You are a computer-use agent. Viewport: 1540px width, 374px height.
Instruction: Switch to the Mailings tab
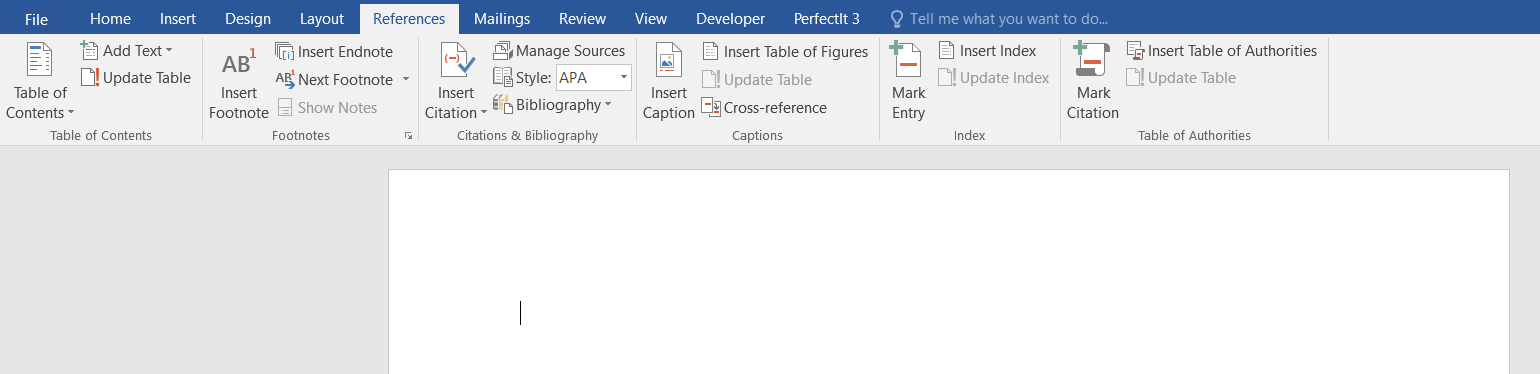pos(502,19)
